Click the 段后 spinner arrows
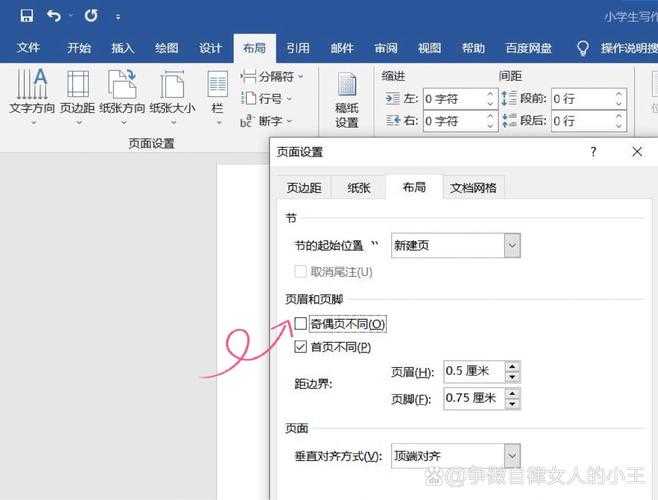The height and width of the screenshot is (500, 658). (x=619, y=121)
